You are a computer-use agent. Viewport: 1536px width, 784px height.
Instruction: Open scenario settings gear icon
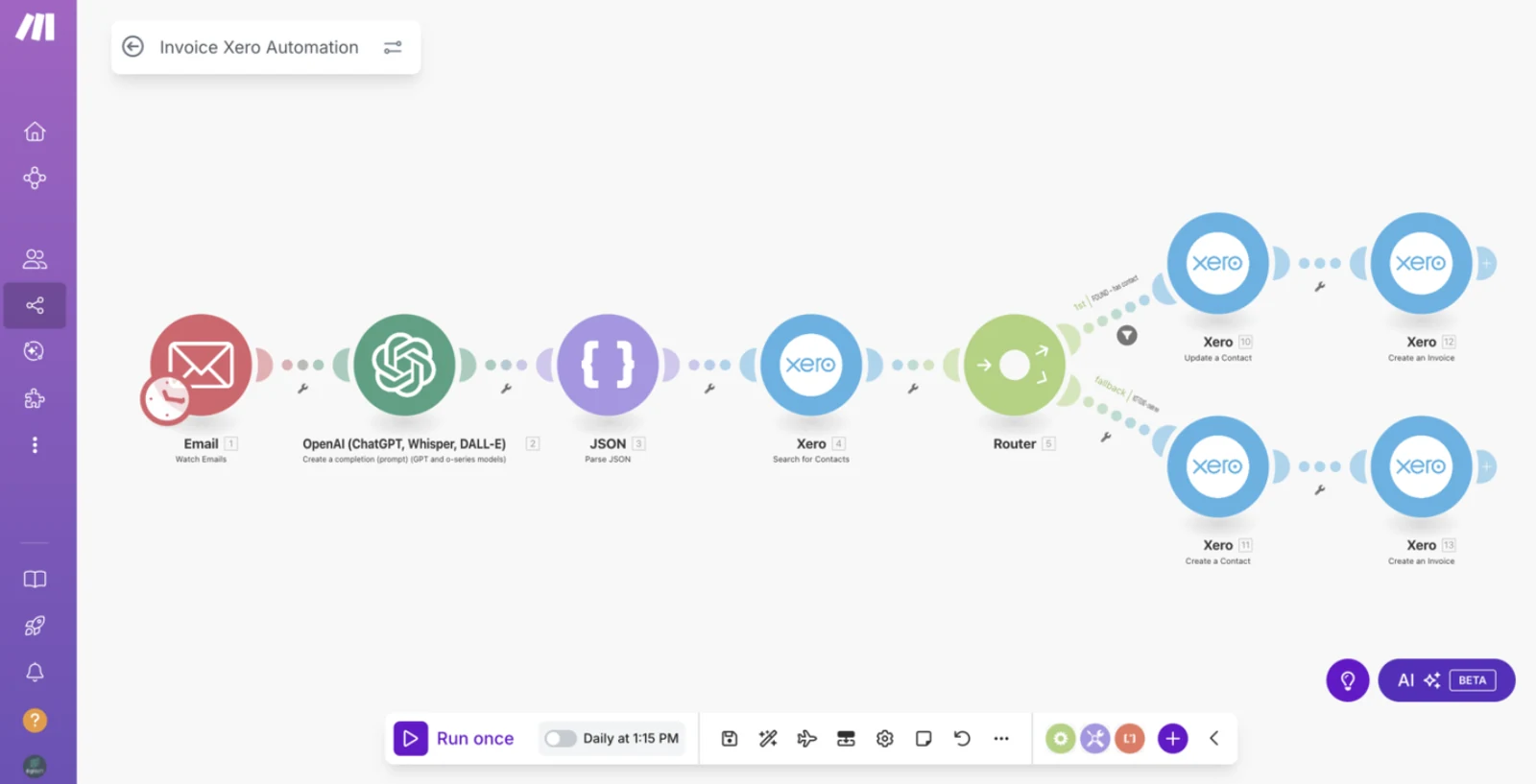885,738
